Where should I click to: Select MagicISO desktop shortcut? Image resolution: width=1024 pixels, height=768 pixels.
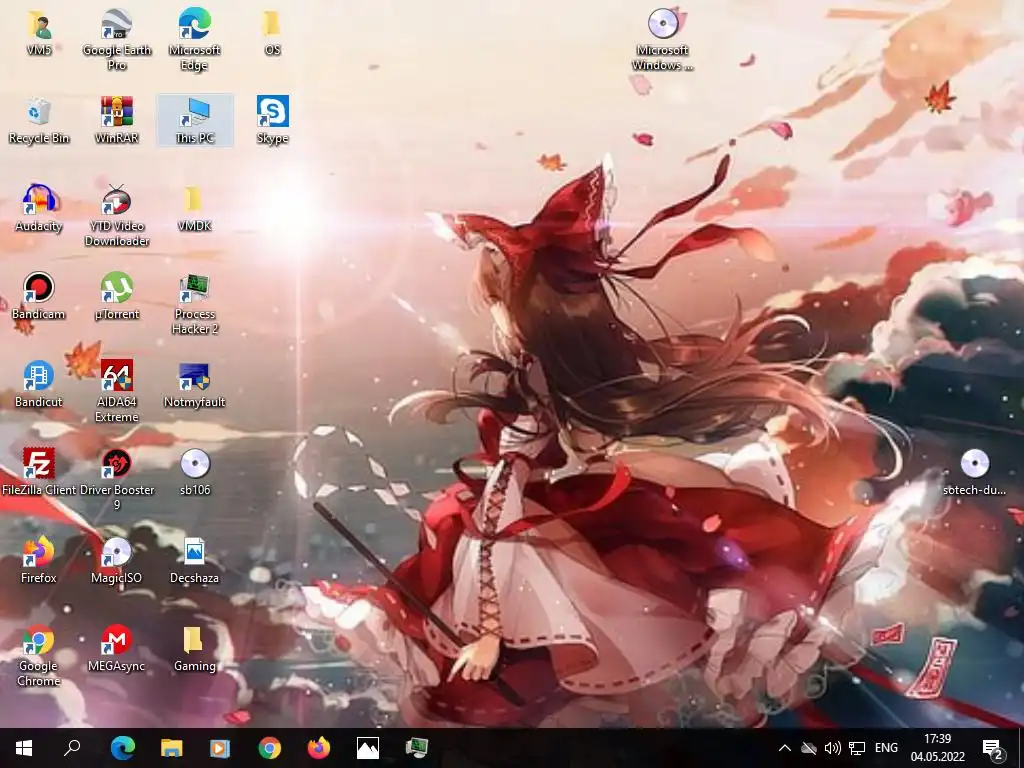click(117, 561)
